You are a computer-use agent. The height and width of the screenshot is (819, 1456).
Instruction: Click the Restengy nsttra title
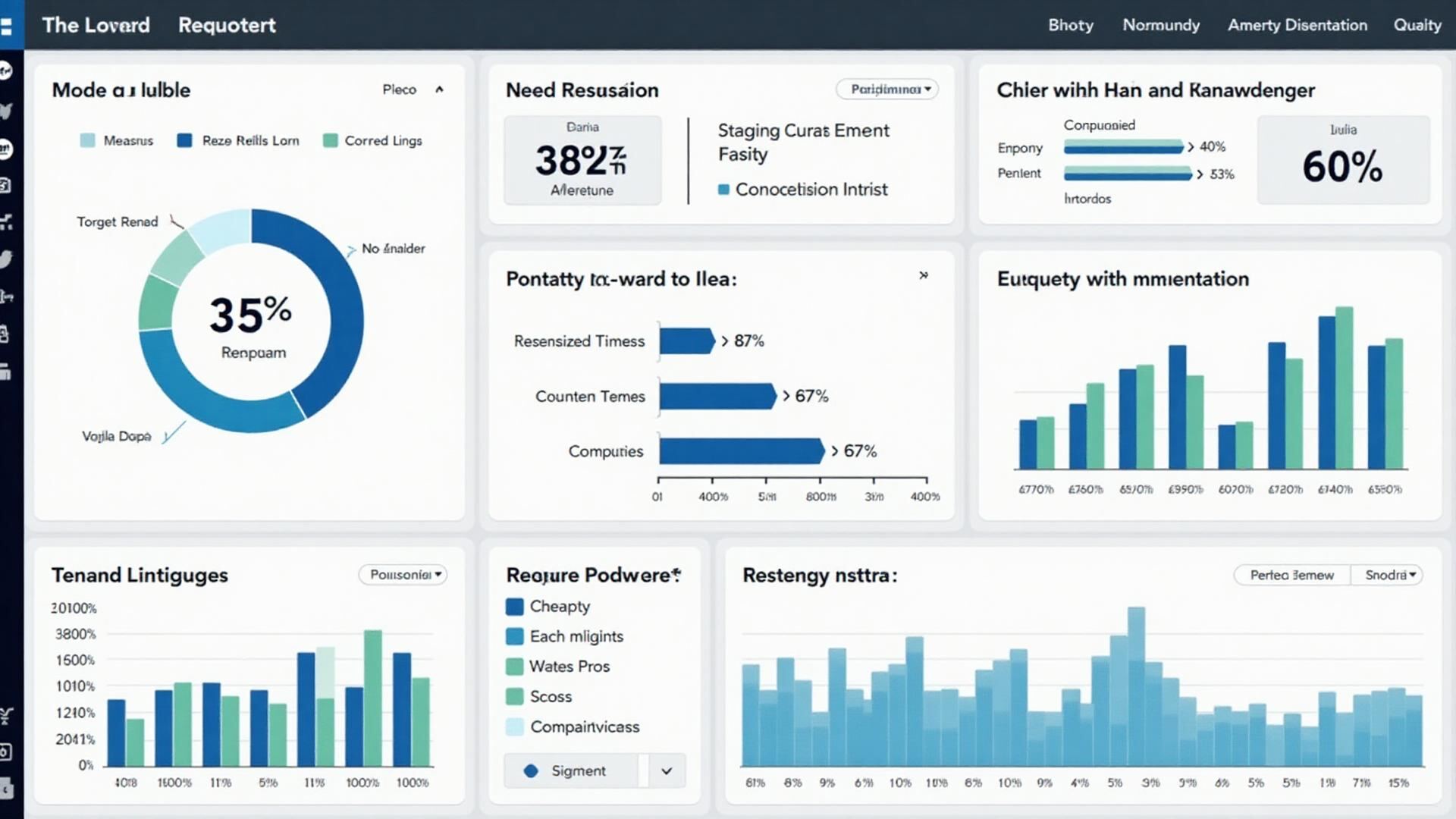(820, 575)
